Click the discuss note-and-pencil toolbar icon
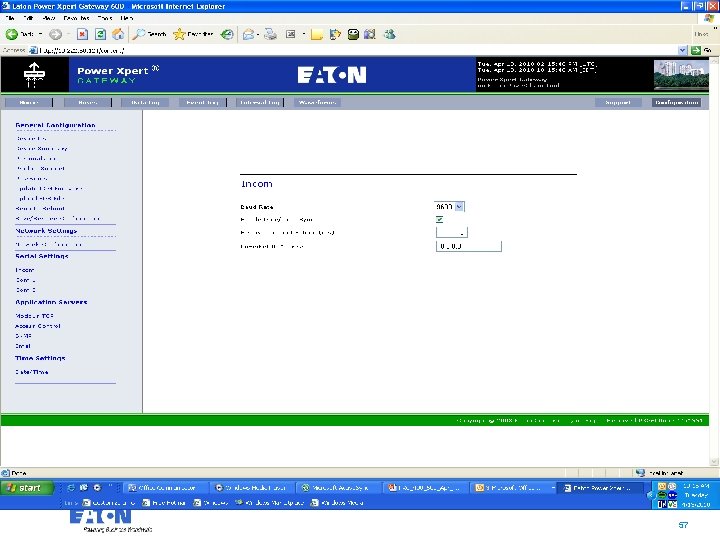The image size is (720, 540). click(x=335, y=34)
